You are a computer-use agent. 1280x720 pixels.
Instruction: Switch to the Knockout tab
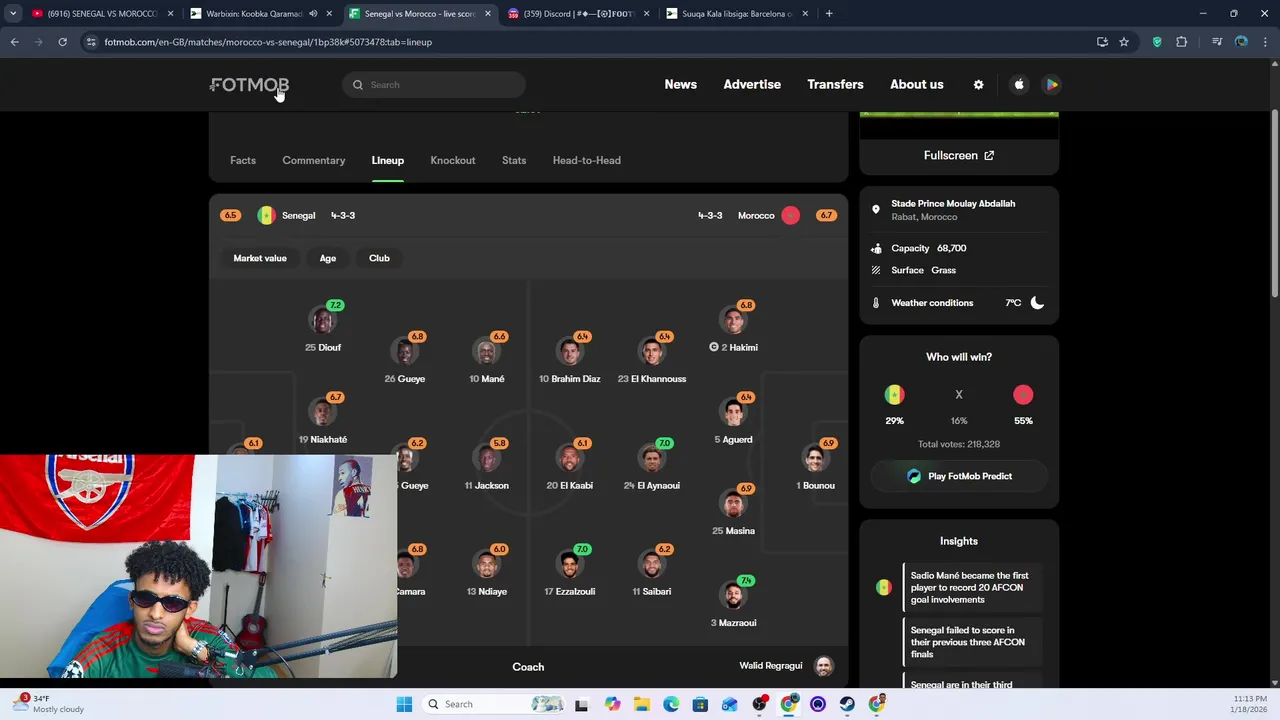(453, 160)
